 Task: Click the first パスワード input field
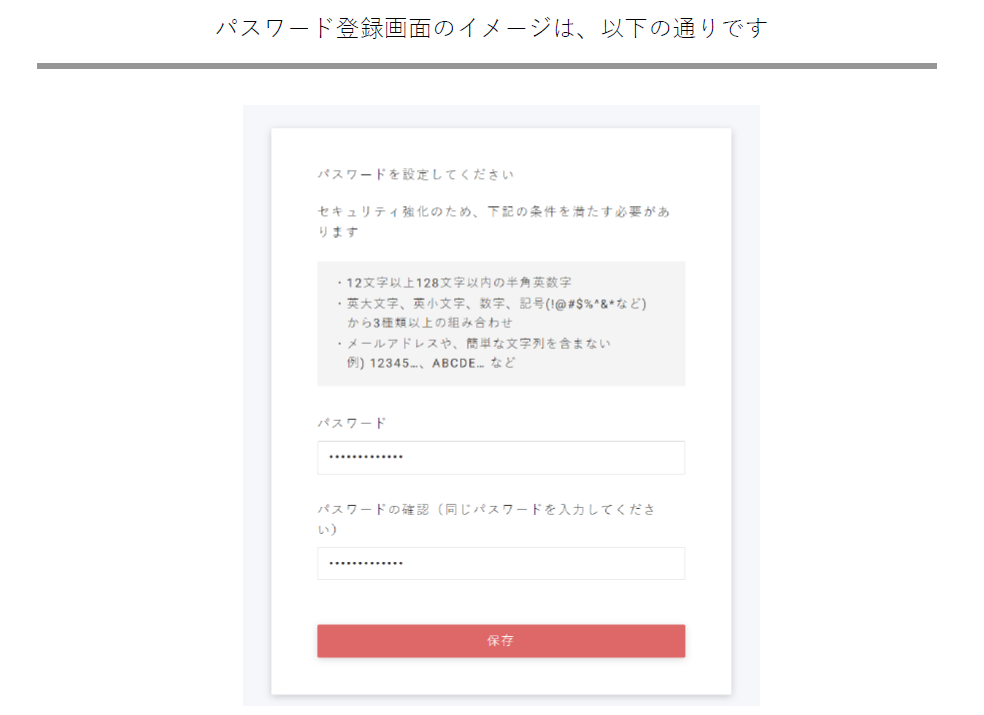[x=500, y=458]
